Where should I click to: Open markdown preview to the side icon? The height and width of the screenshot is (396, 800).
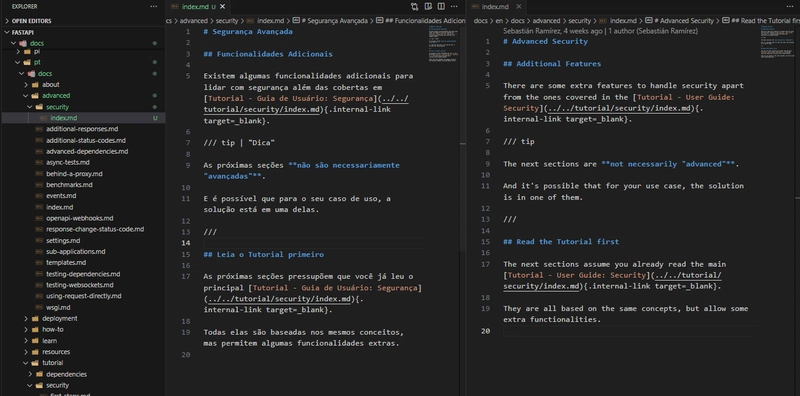(x=428, y=7)
